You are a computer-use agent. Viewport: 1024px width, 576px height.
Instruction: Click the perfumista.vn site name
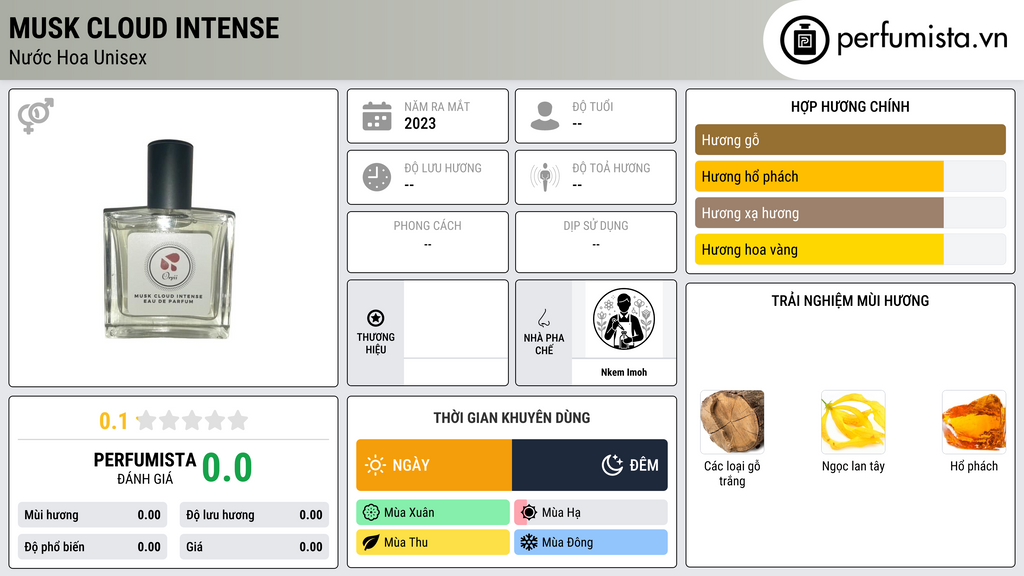coord(922,39)
